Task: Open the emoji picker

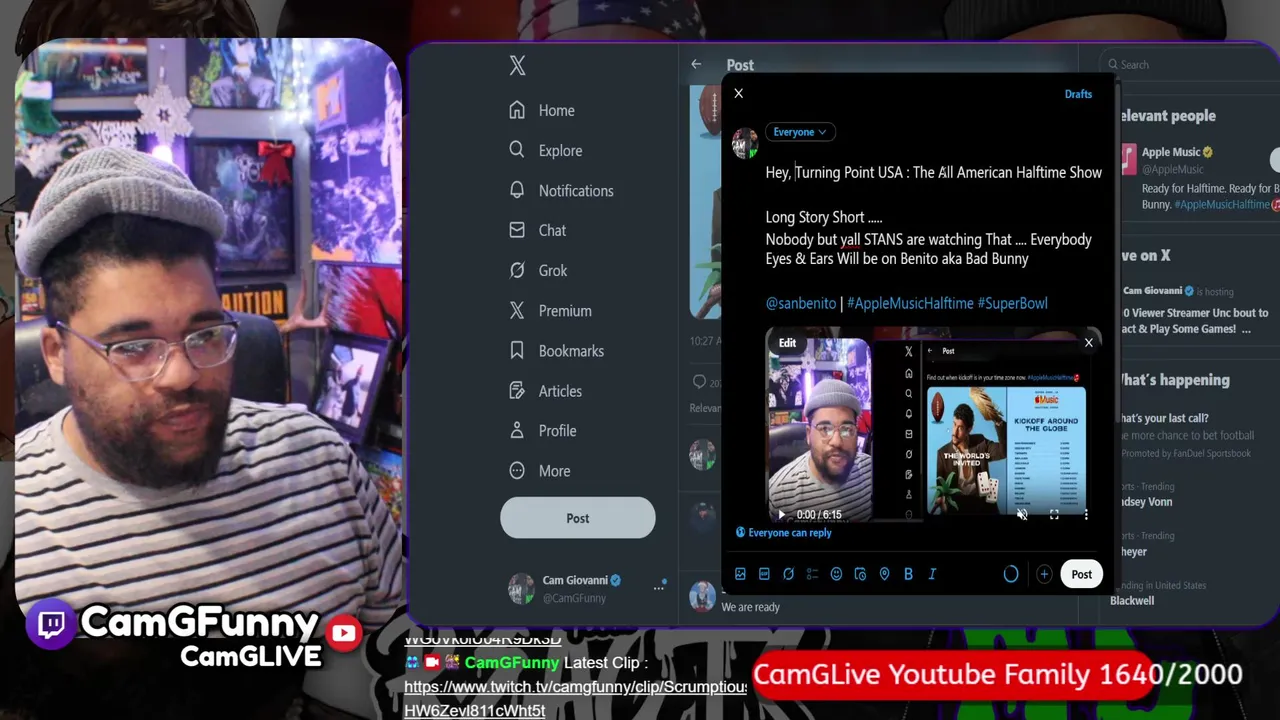Action: (x=836, y=574)
